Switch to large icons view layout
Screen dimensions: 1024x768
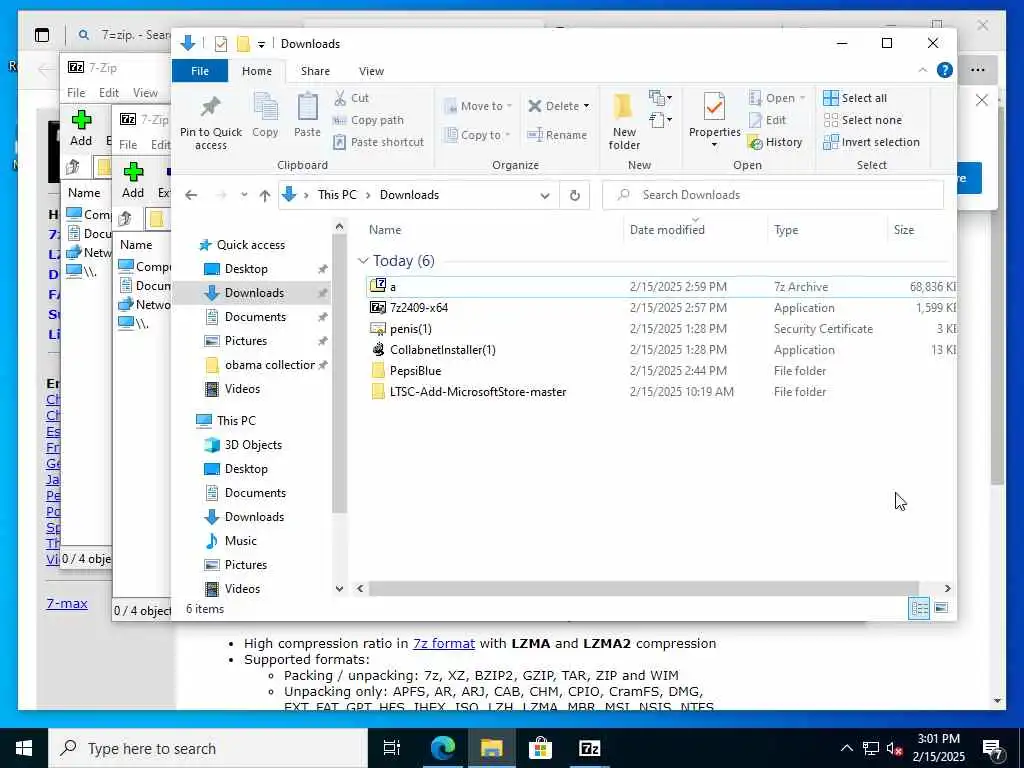pos(941,608)
